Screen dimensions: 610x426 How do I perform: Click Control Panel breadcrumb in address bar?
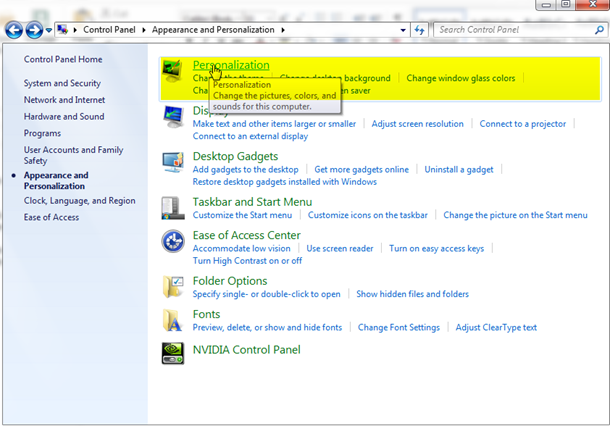click(109, 30)
